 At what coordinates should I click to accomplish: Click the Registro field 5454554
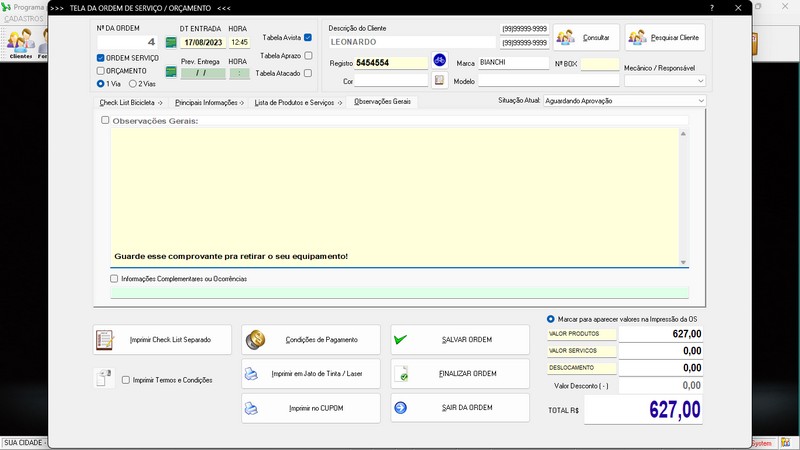click(391, 63)
